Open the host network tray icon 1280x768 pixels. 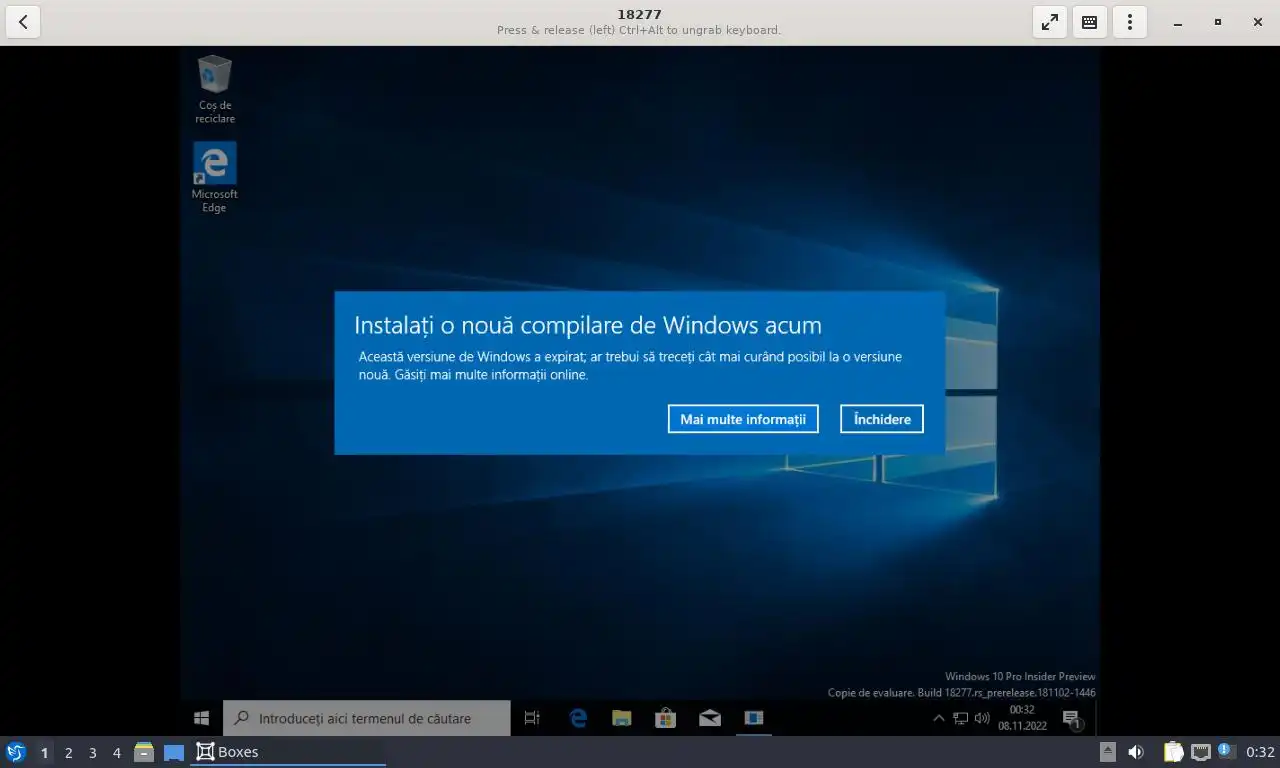point(1200,752)
